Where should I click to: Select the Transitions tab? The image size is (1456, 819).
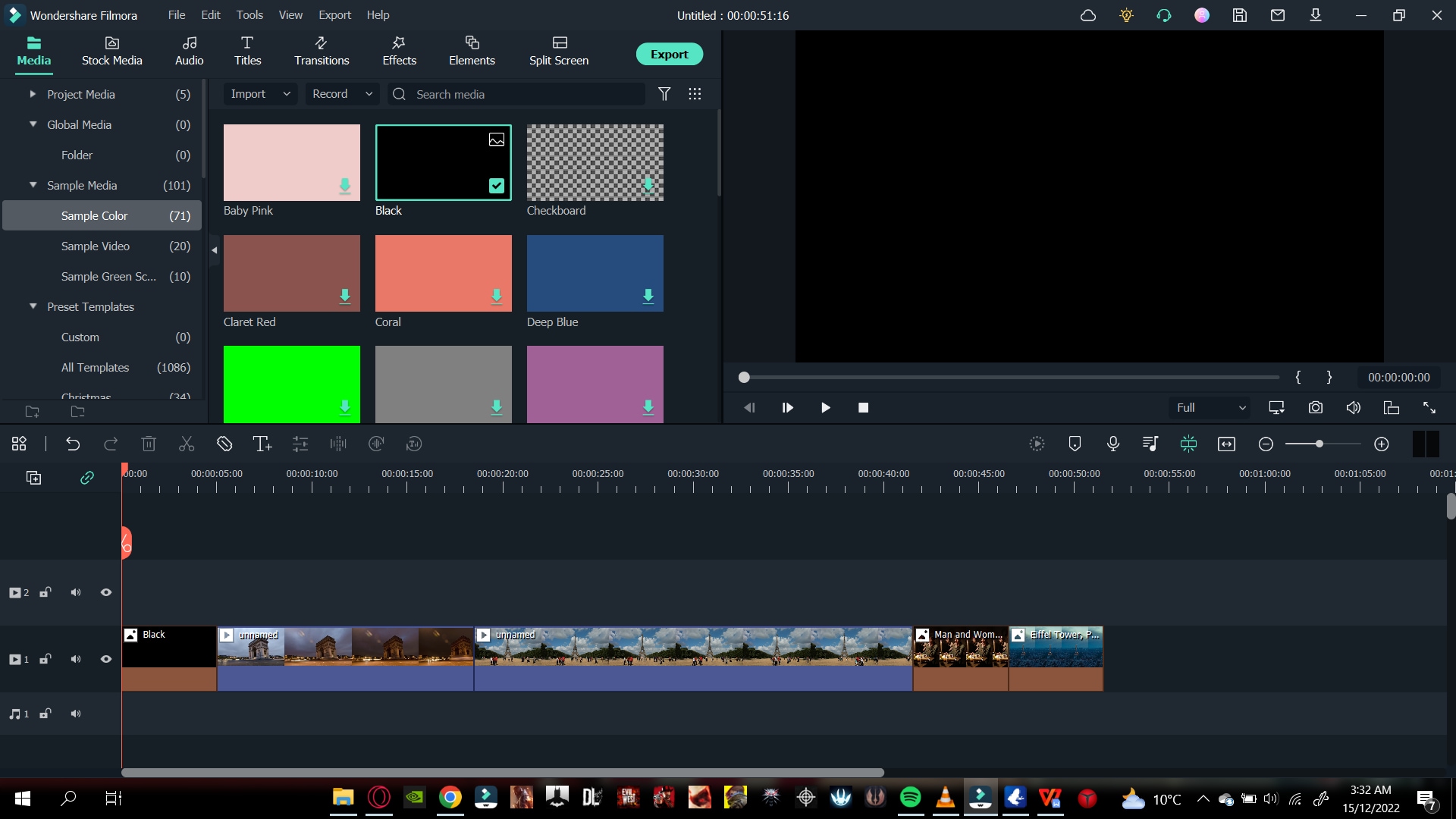point(321,50)
